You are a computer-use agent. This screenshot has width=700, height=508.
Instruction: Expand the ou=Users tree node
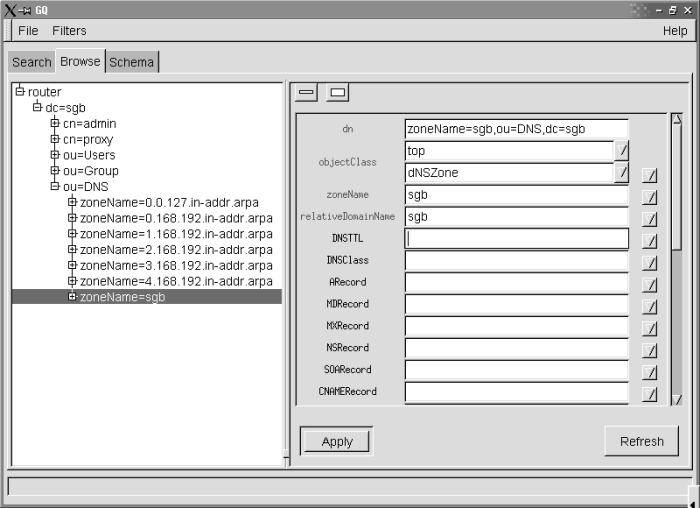(x=55, y=155)
